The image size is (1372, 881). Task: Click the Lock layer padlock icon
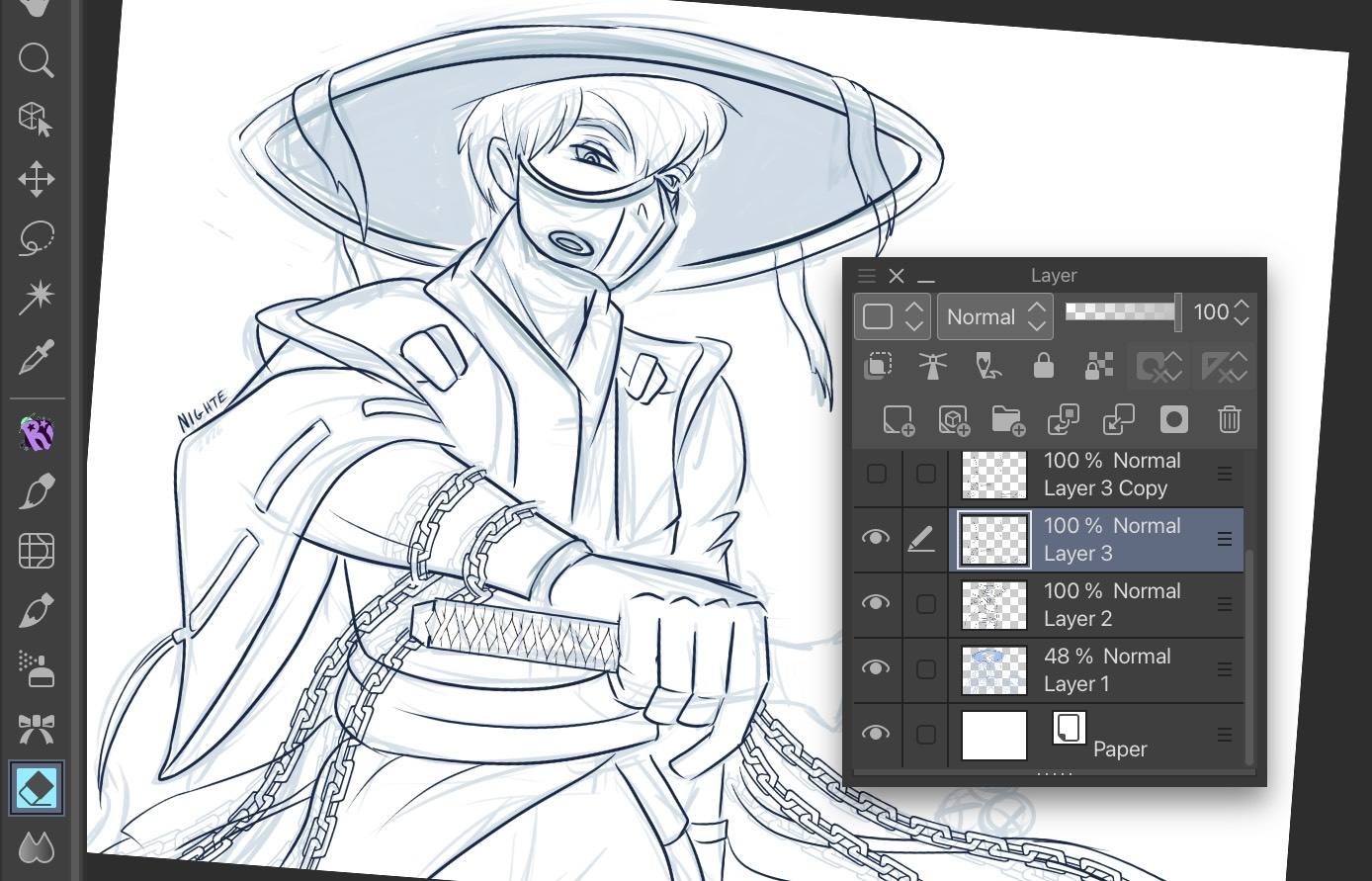(x=1043, y=367)
